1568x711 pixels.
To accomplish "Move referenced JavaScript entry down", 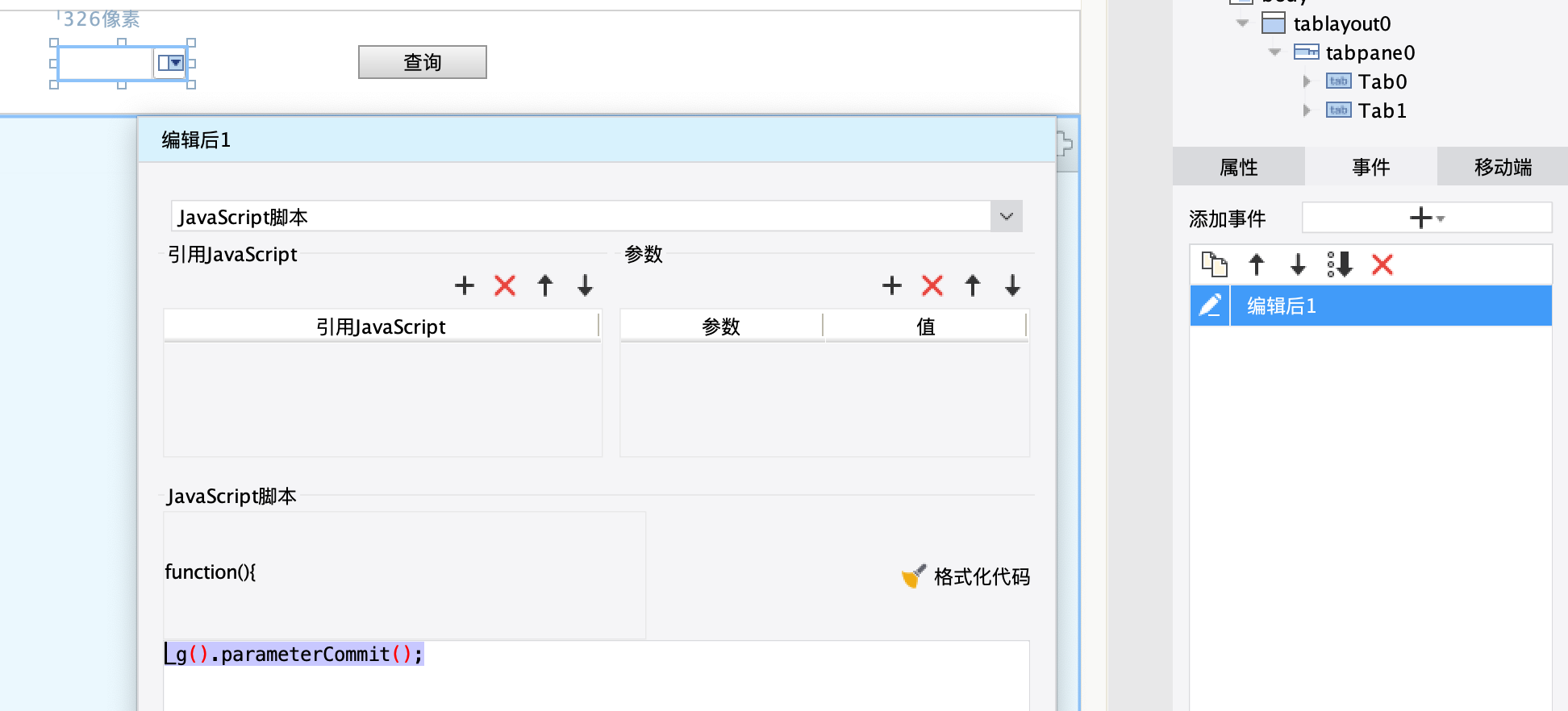I will tap(586, 285).
